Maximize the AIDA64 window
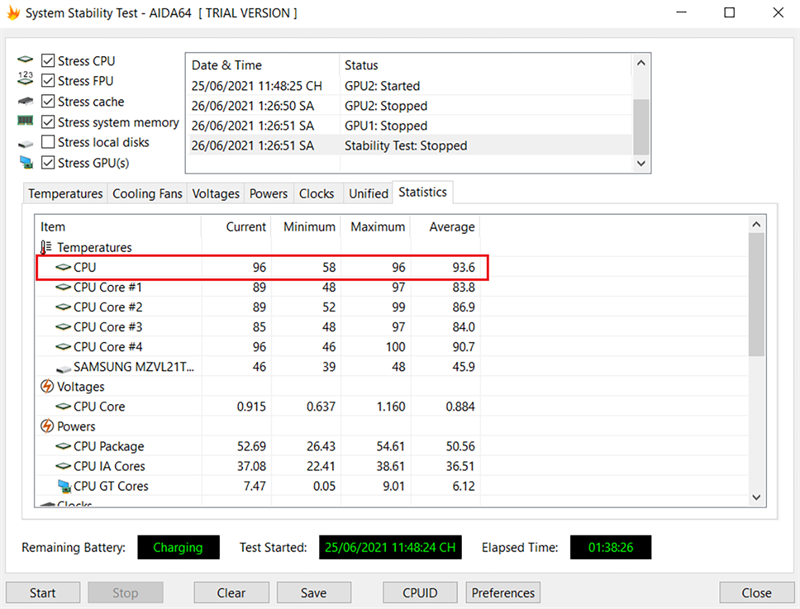Viewport: 800px width, 609px height. pos(730,12)
